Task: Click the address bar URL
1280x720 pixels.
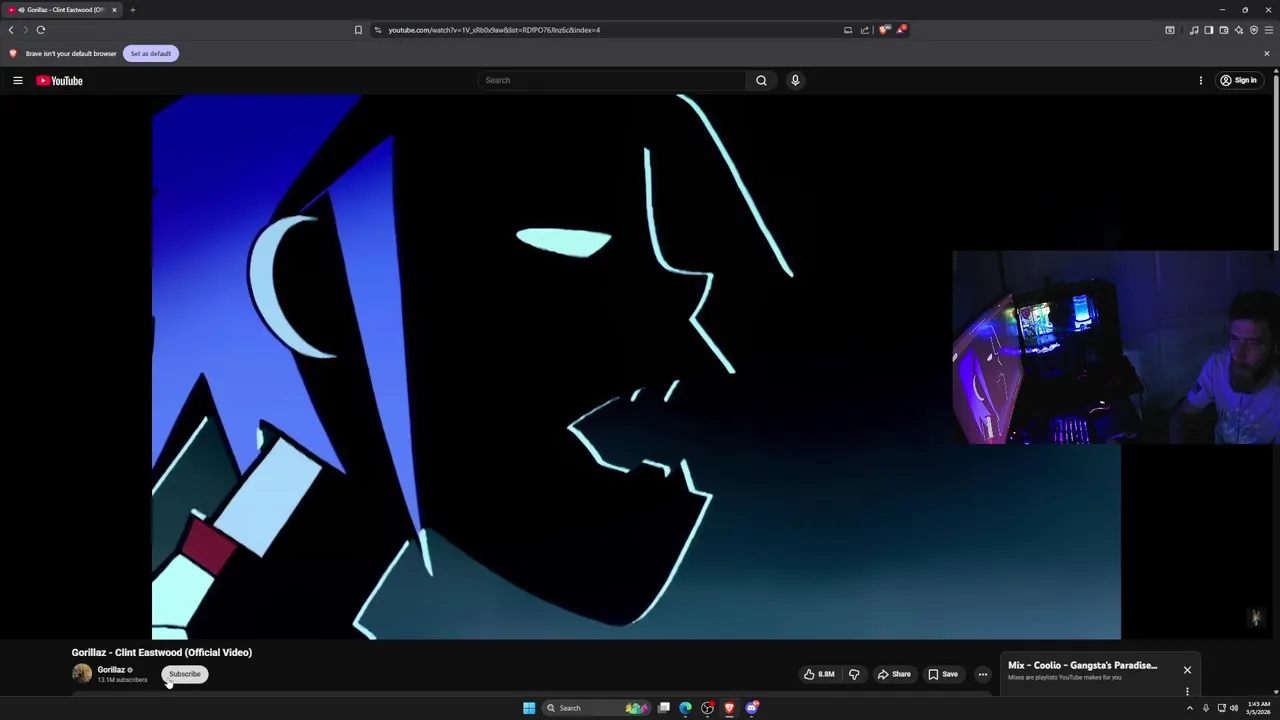Action: pyautogui.click(x=494, y=30)
